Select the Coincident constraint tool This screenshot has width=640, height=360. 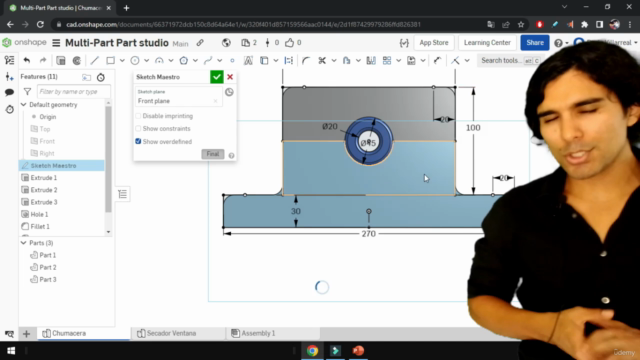[x=455, y=60]
